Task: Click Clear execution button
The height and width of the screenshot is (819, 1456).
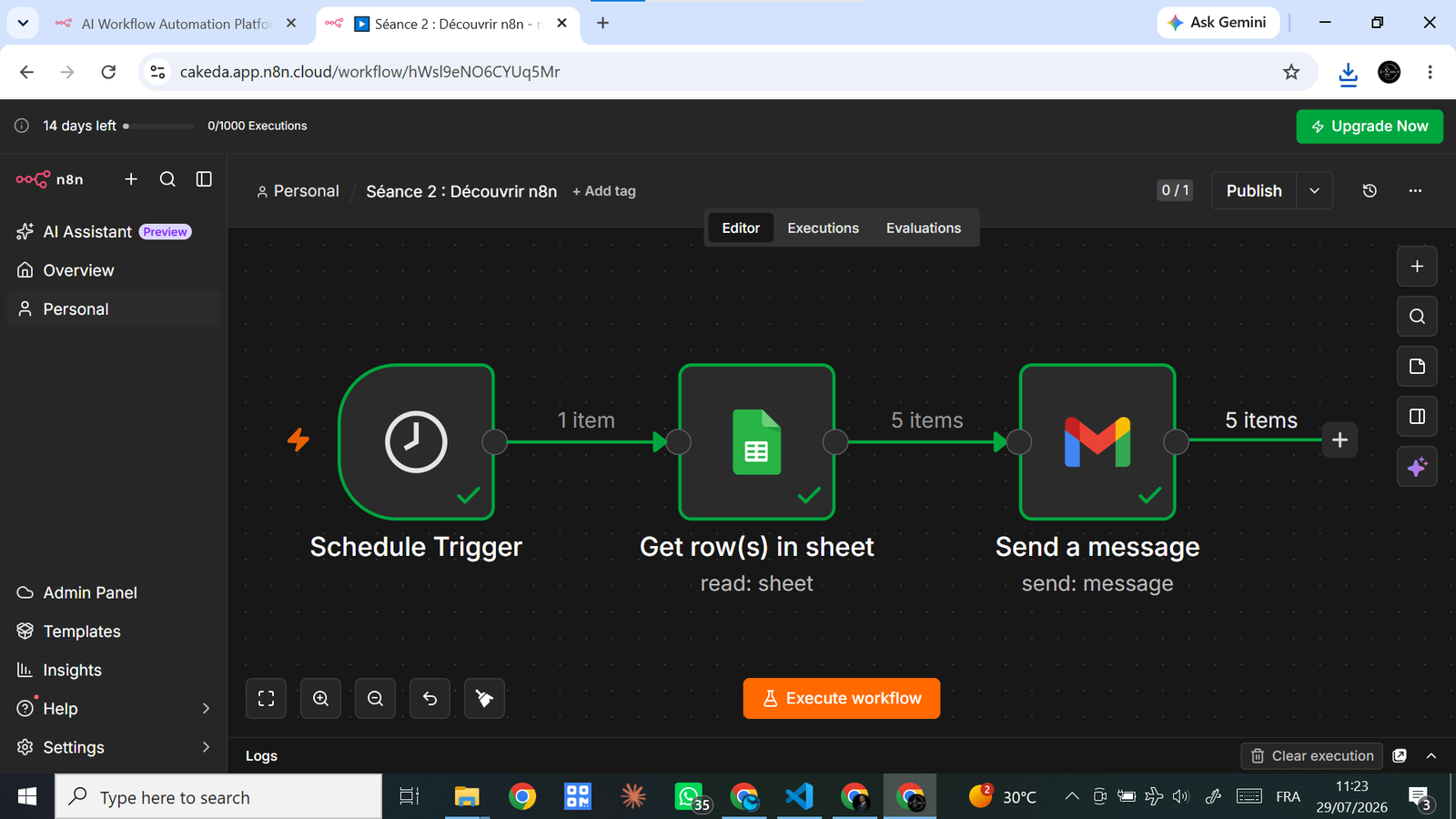Action: (x=1312, y=756)
